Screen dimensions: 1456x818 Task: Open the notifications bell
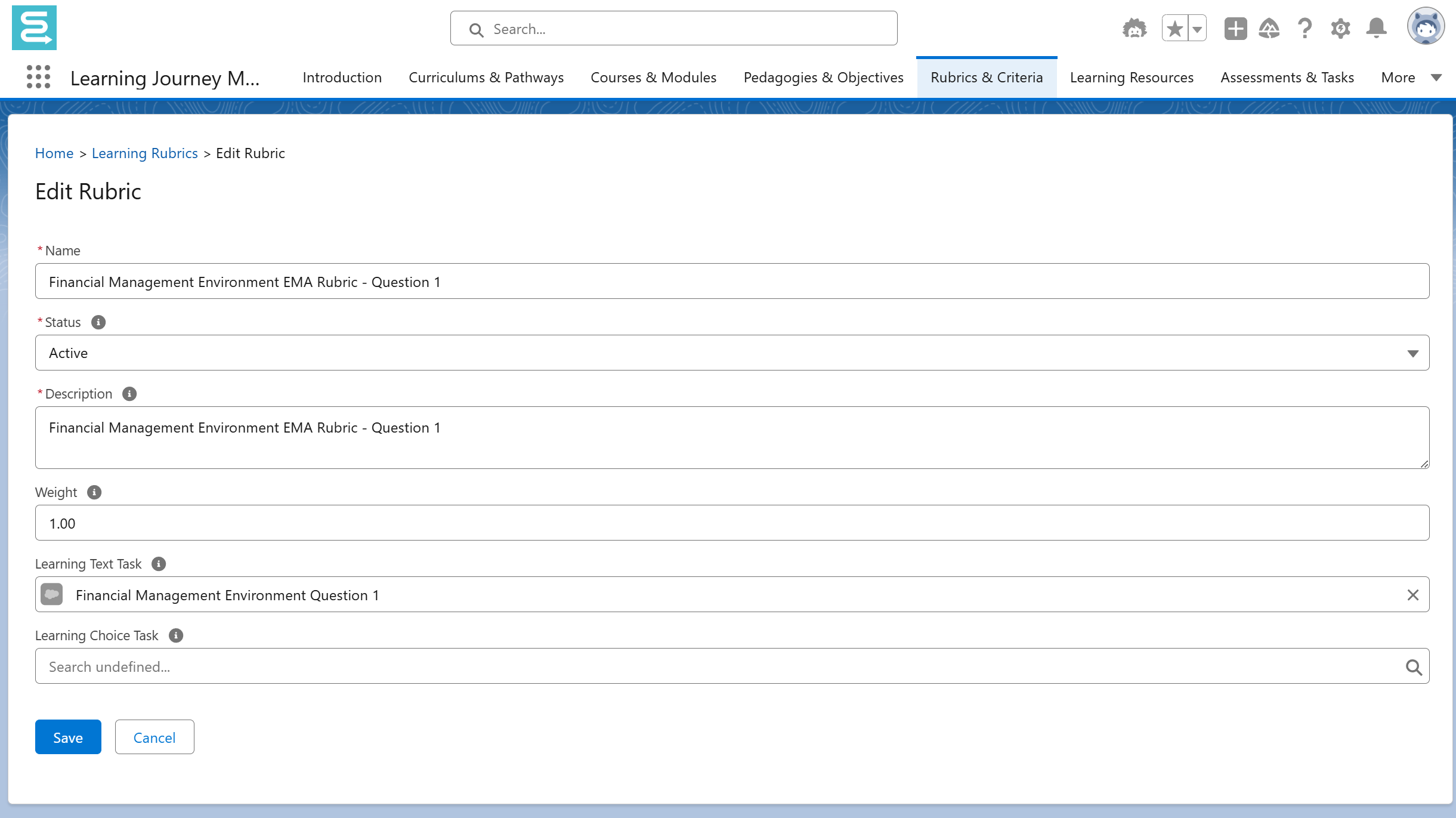click(1377, 28)
